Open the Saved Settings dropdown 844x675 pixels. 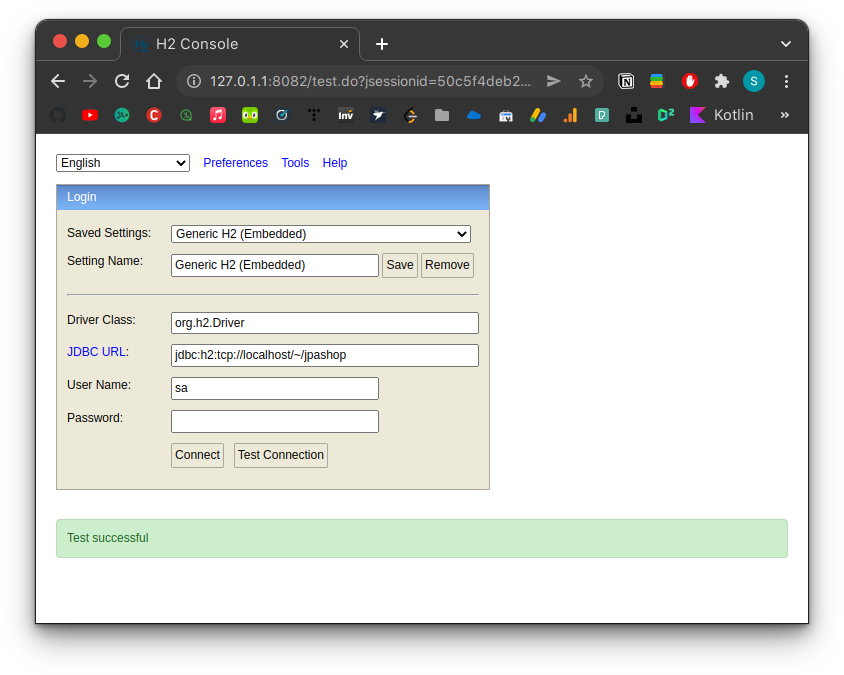tap(321, 234)
